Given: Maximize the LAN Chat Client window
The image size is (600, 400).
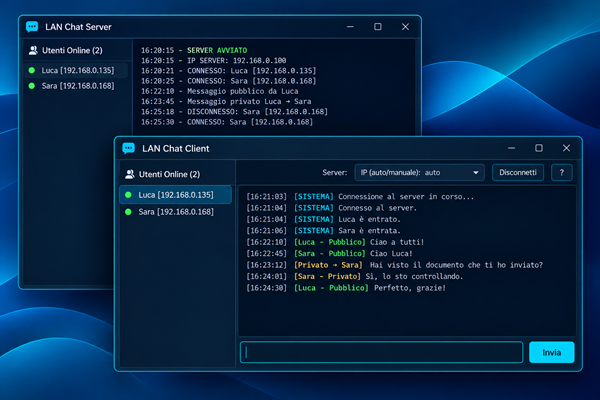Looking at the screenshot, I should coord(539,148).
